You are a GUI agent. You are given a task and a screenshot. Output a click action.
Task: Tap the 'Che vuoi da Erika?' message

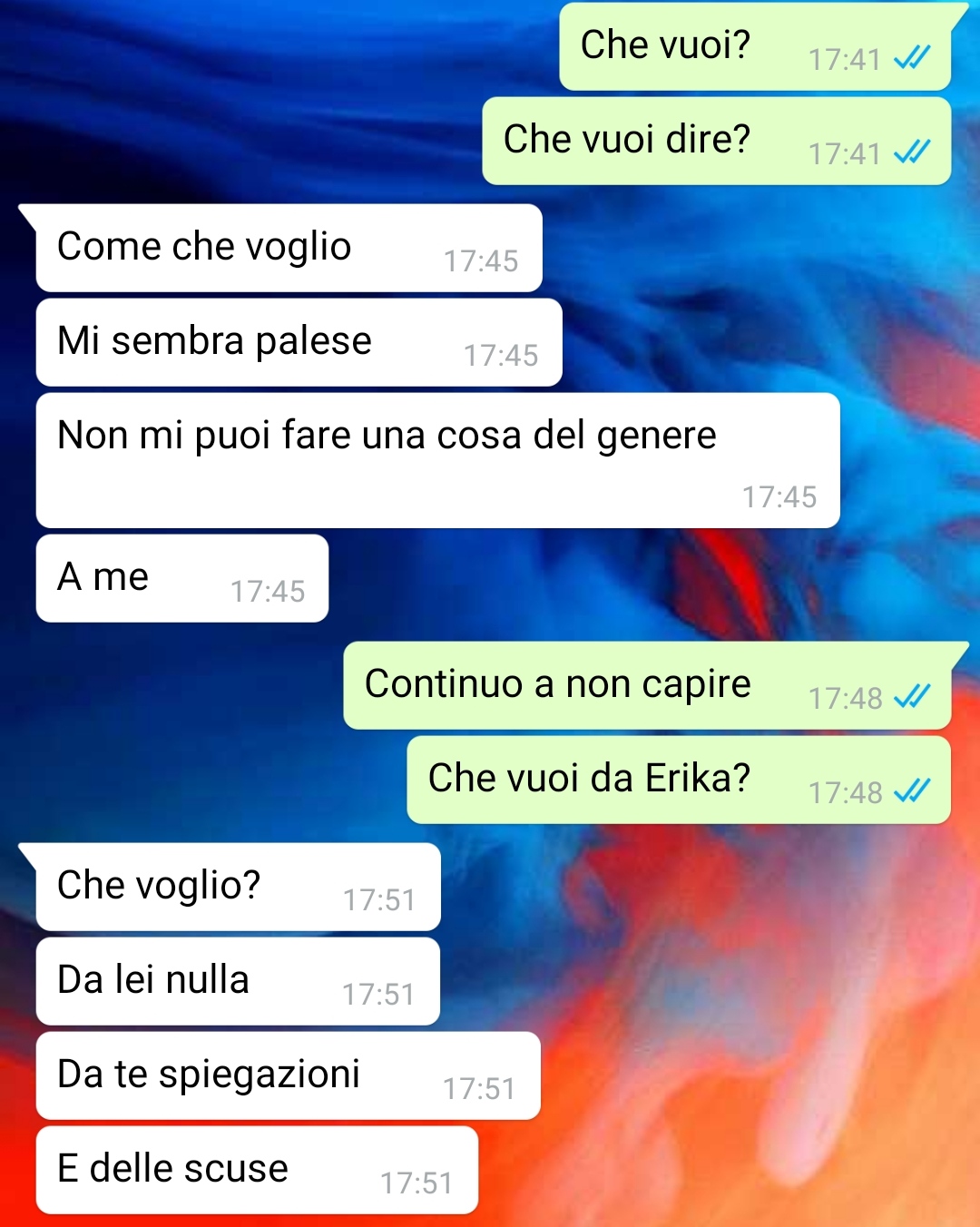[x=679, y=780]
